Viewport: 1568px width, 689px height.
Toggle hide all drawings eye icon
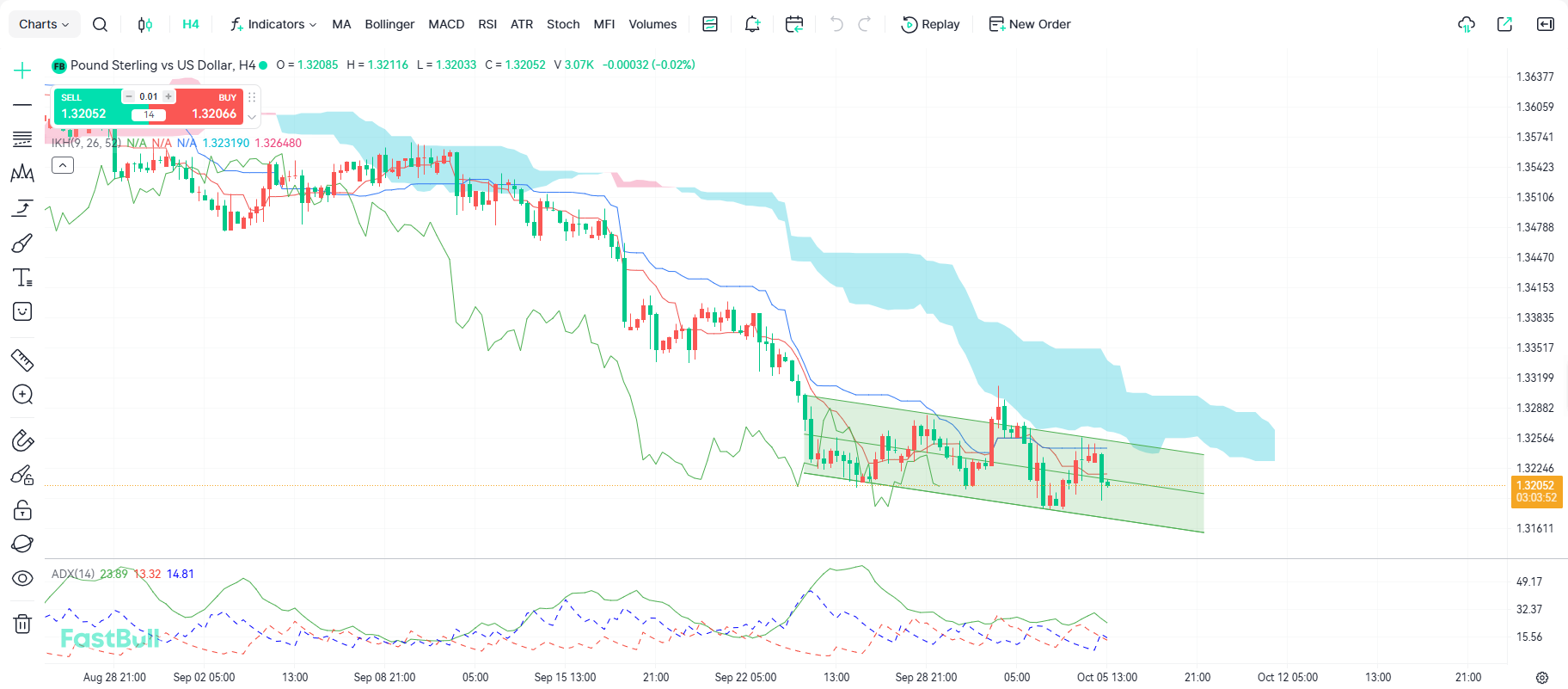click(22, 579)
